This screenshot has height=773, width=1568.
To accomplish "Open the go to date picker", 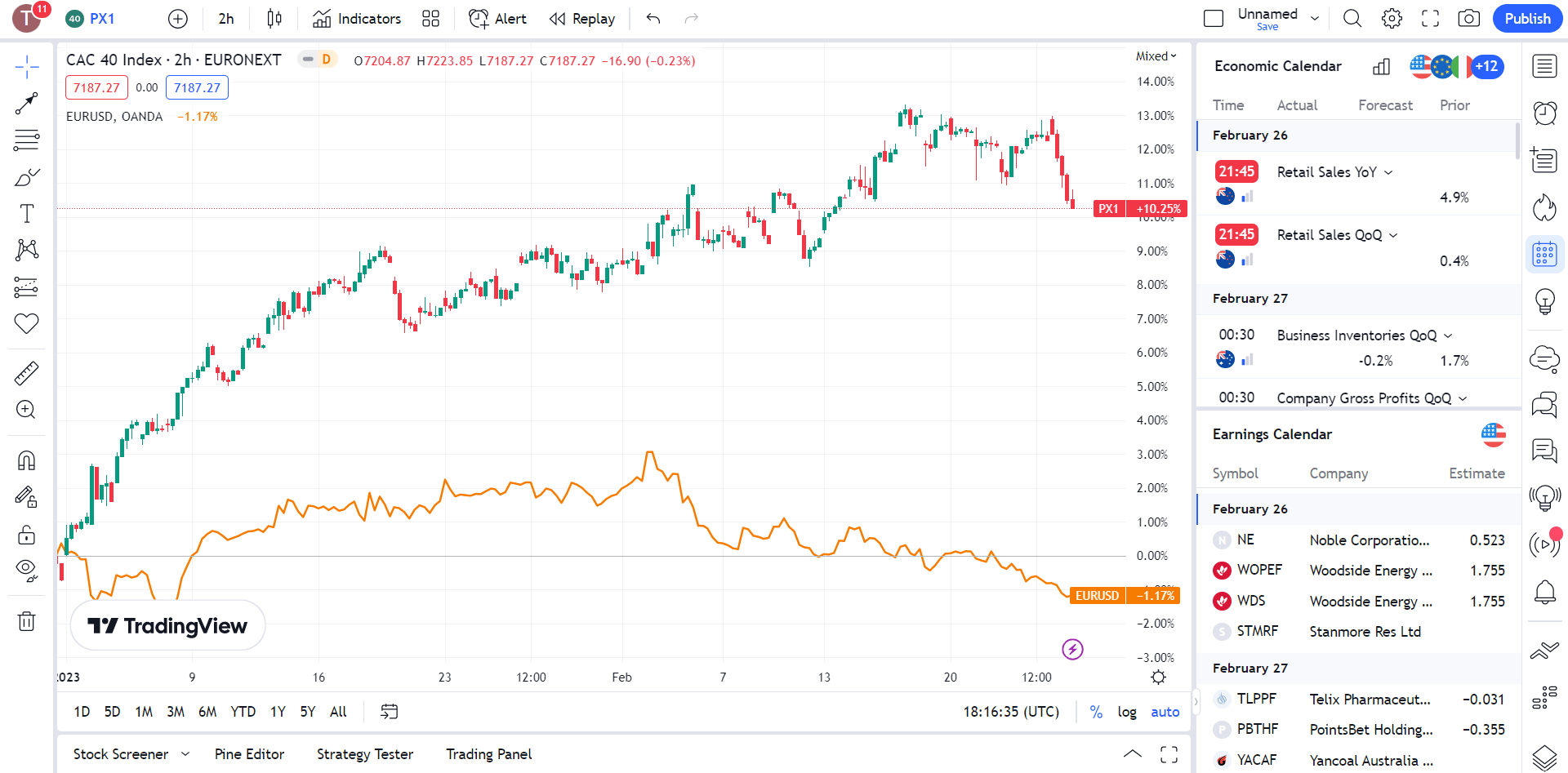I will point(390,712).
